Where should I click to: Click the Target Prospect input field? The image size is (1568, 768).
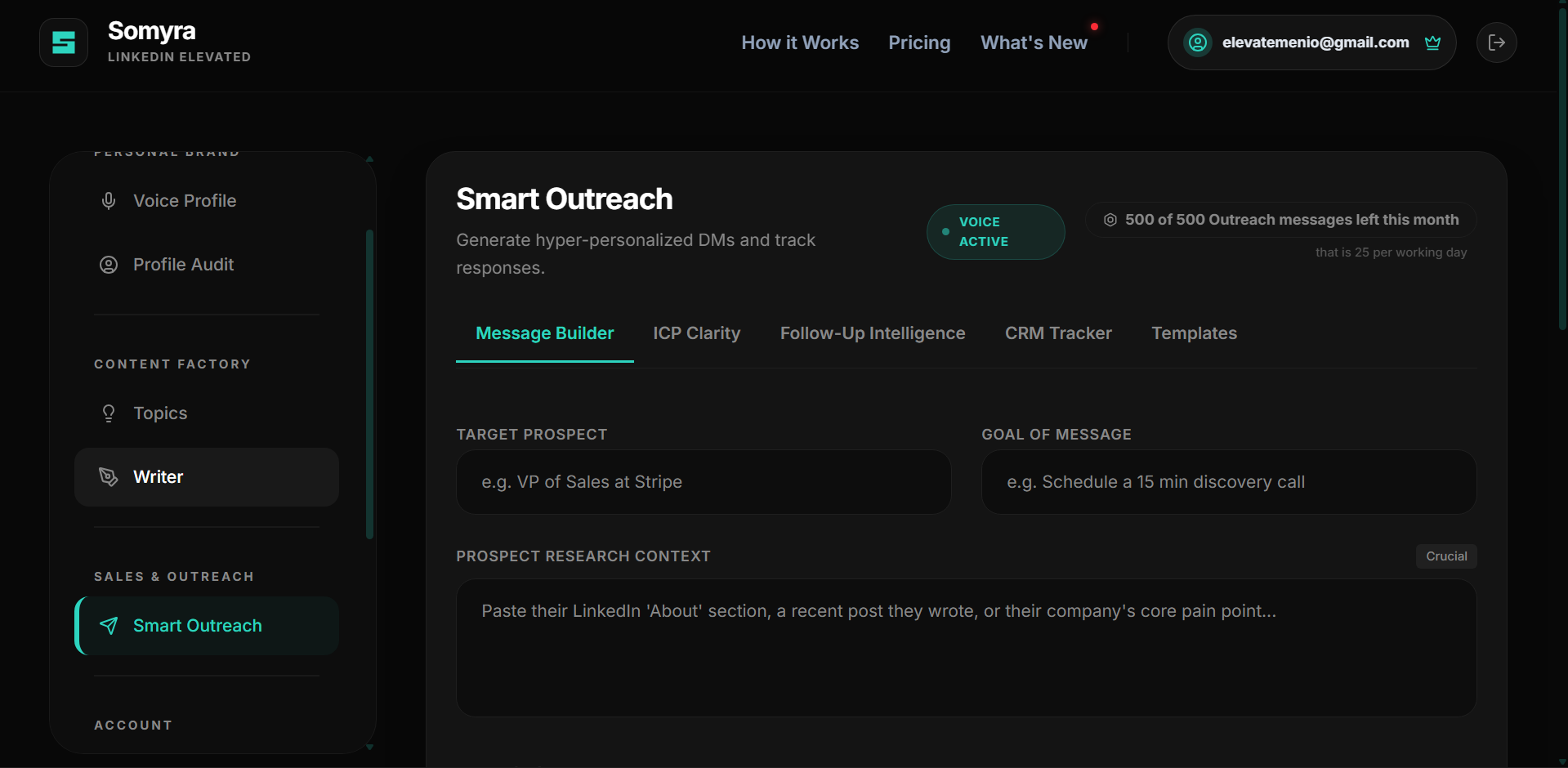pos(703,481)
